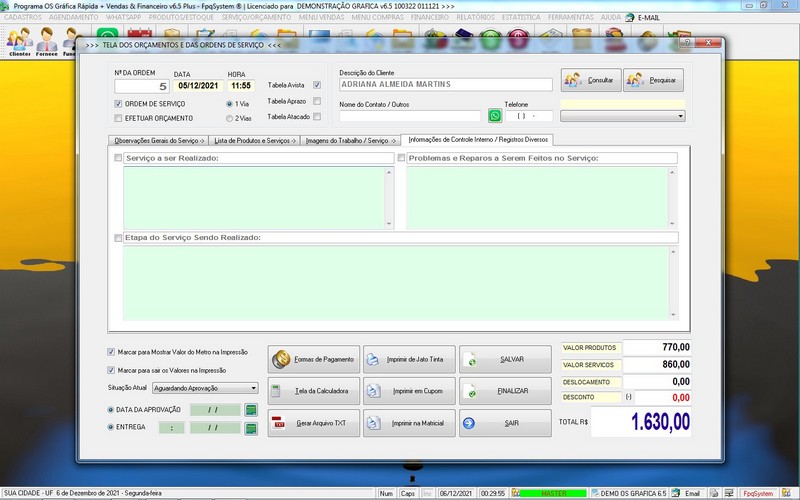Select Informações de Controle Interno tab

(x=478, y=139)
